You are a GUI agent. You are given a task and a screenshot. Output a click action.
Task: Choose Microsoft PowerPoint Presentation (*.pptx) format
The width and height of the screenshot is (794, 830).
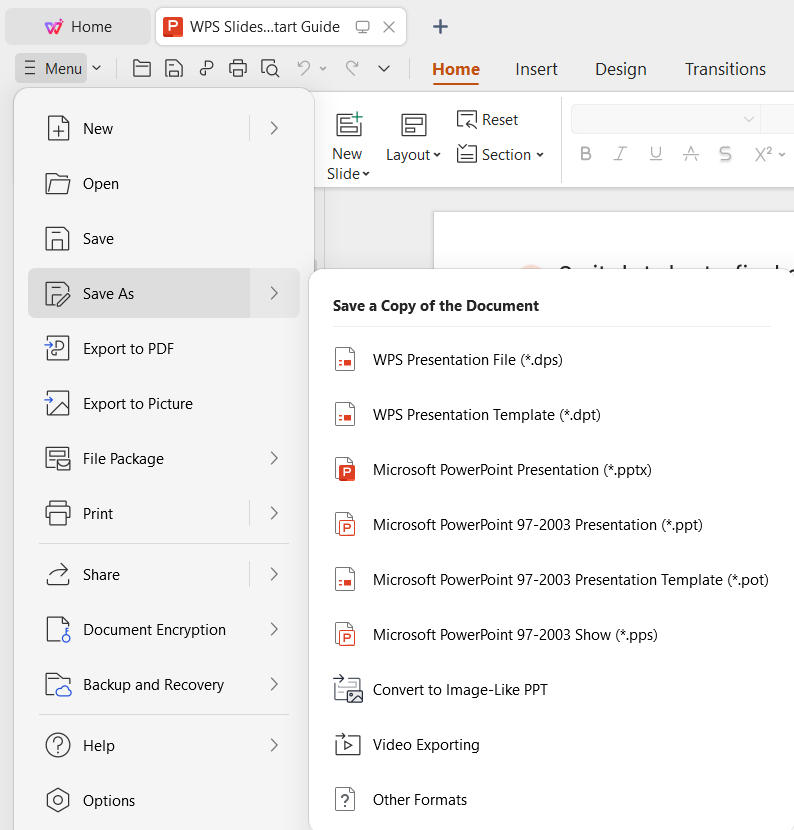coord(512,470)
